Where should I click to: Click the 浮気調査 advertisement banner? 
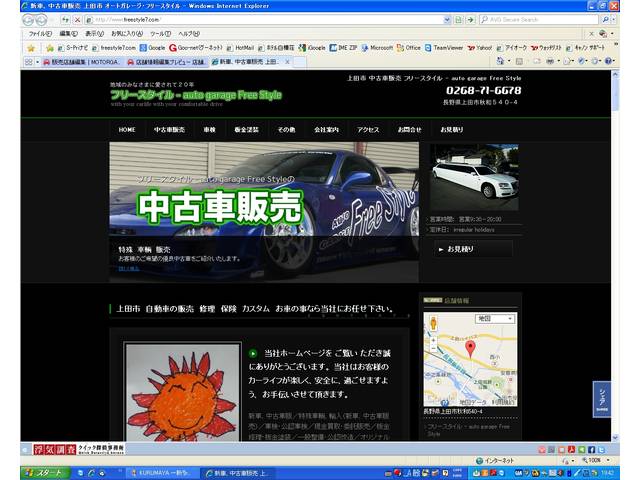point(79,449)
